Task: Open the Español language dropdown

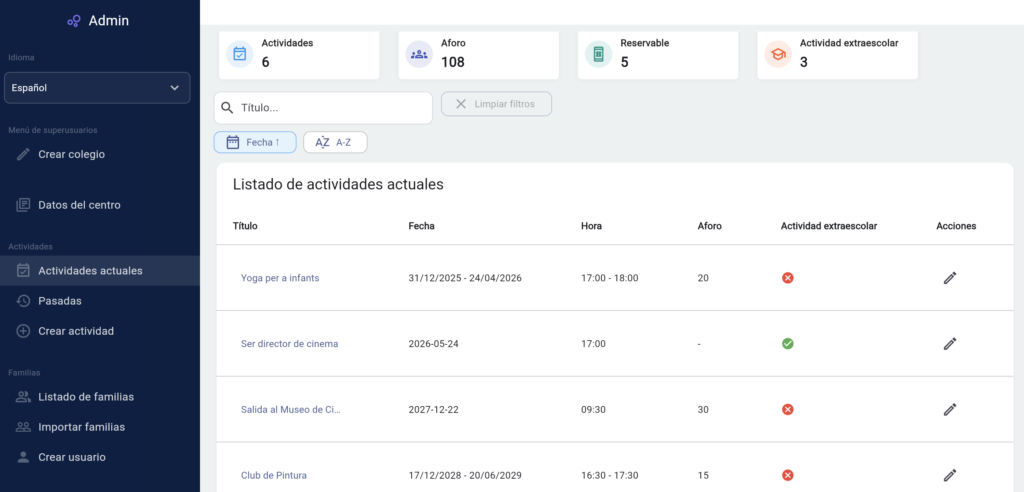Action: 97,88
